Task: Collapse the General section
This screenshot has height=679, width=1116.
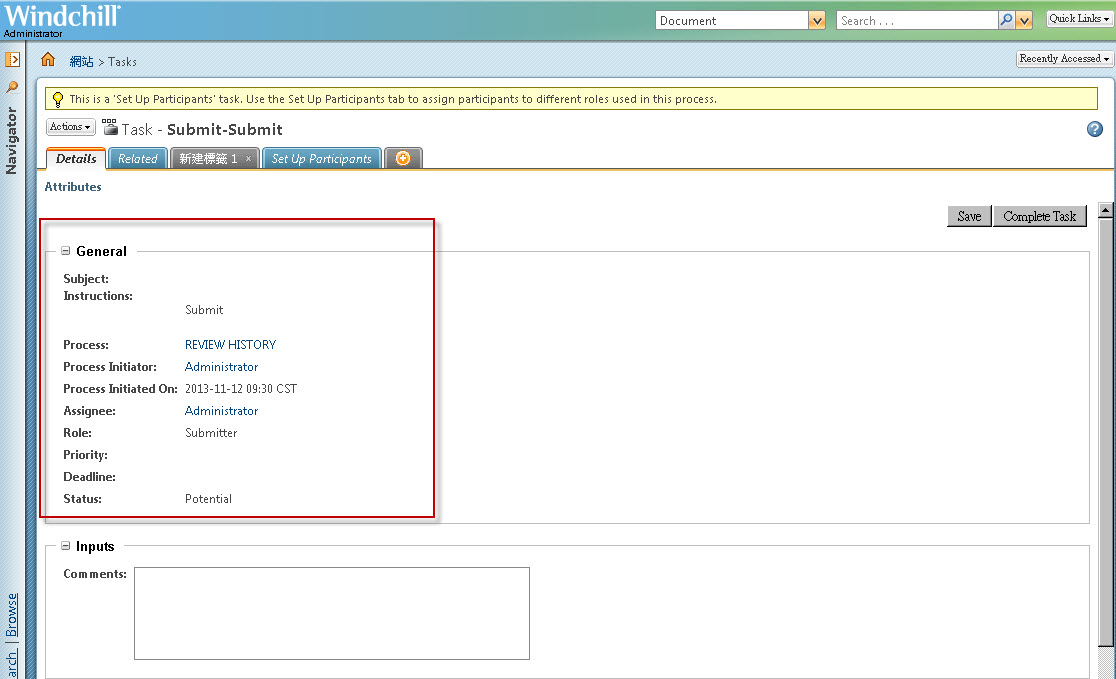Action: point(65,251)
